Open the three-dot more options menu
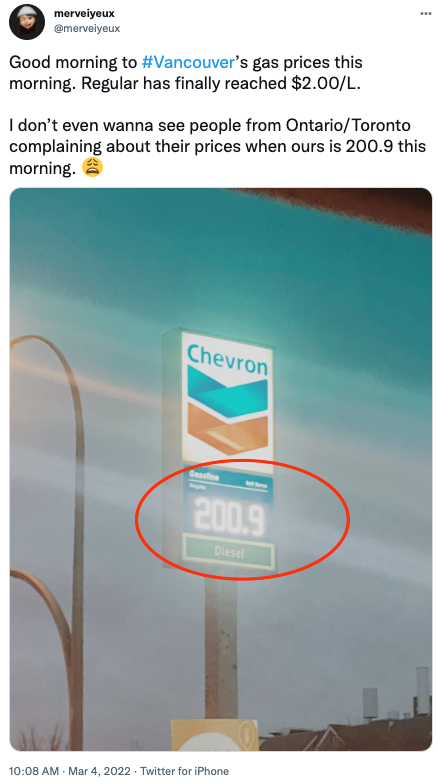 coord(426,13)
